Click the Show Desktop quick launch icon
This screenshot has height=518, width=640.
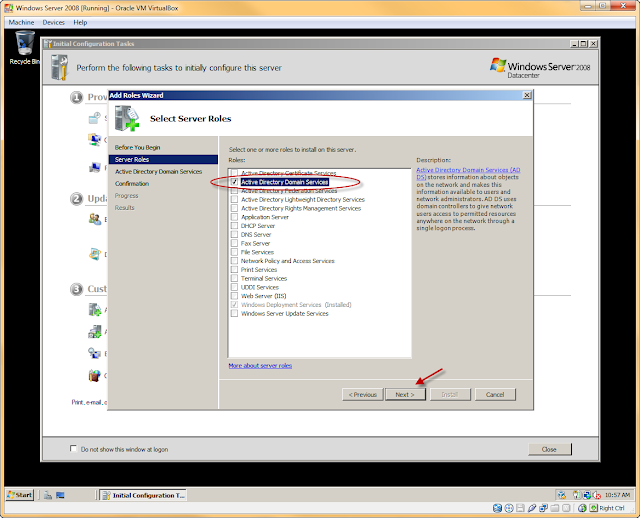click(x=60, y=495)
